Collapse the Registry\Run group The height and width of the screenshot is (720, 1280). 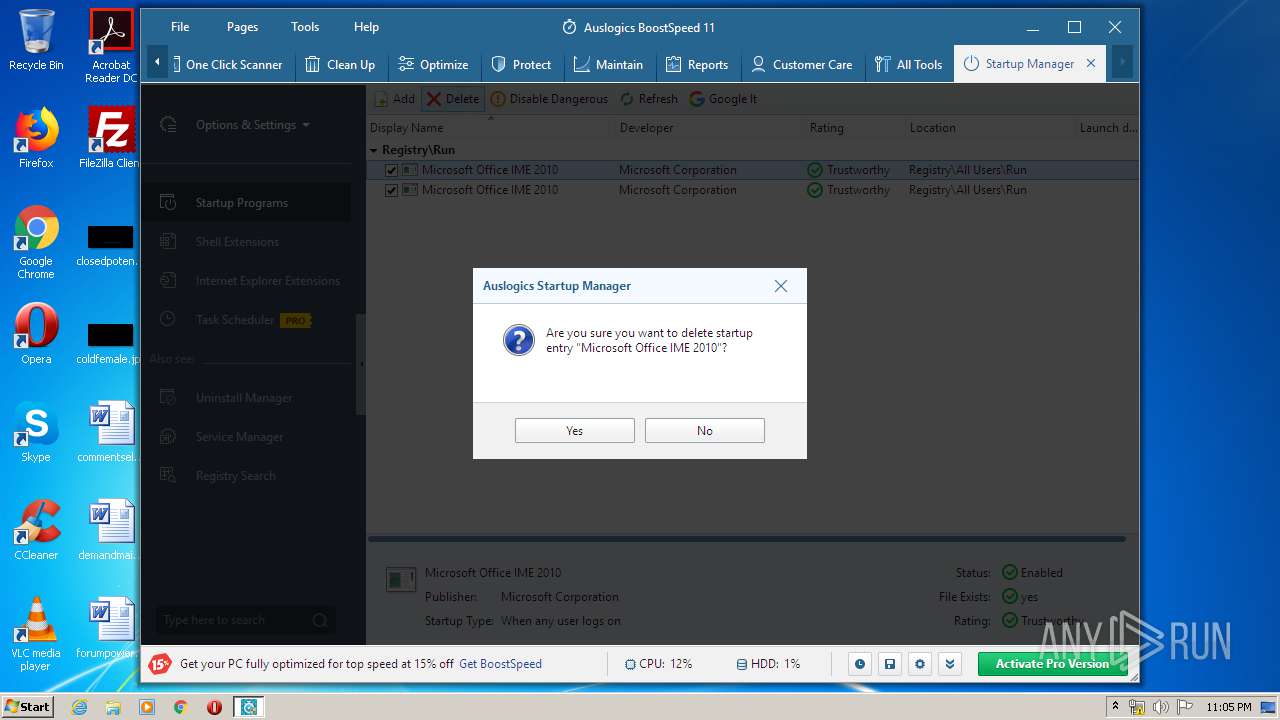click(374, 150)
